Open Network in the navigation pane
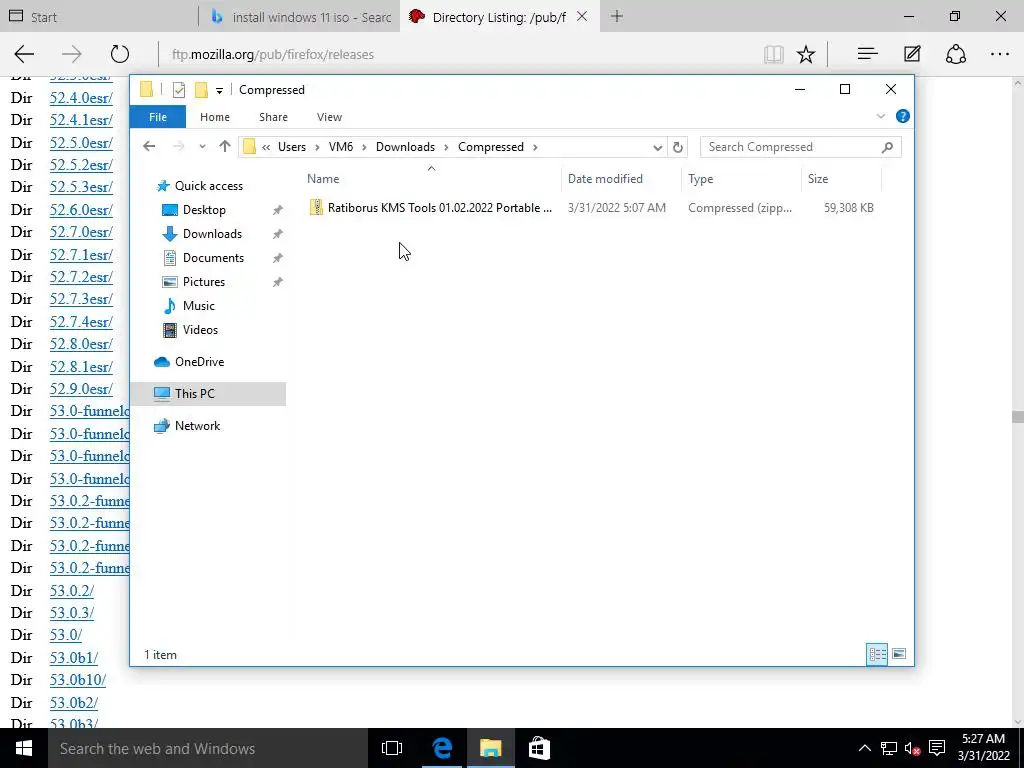 click(197, 426)
